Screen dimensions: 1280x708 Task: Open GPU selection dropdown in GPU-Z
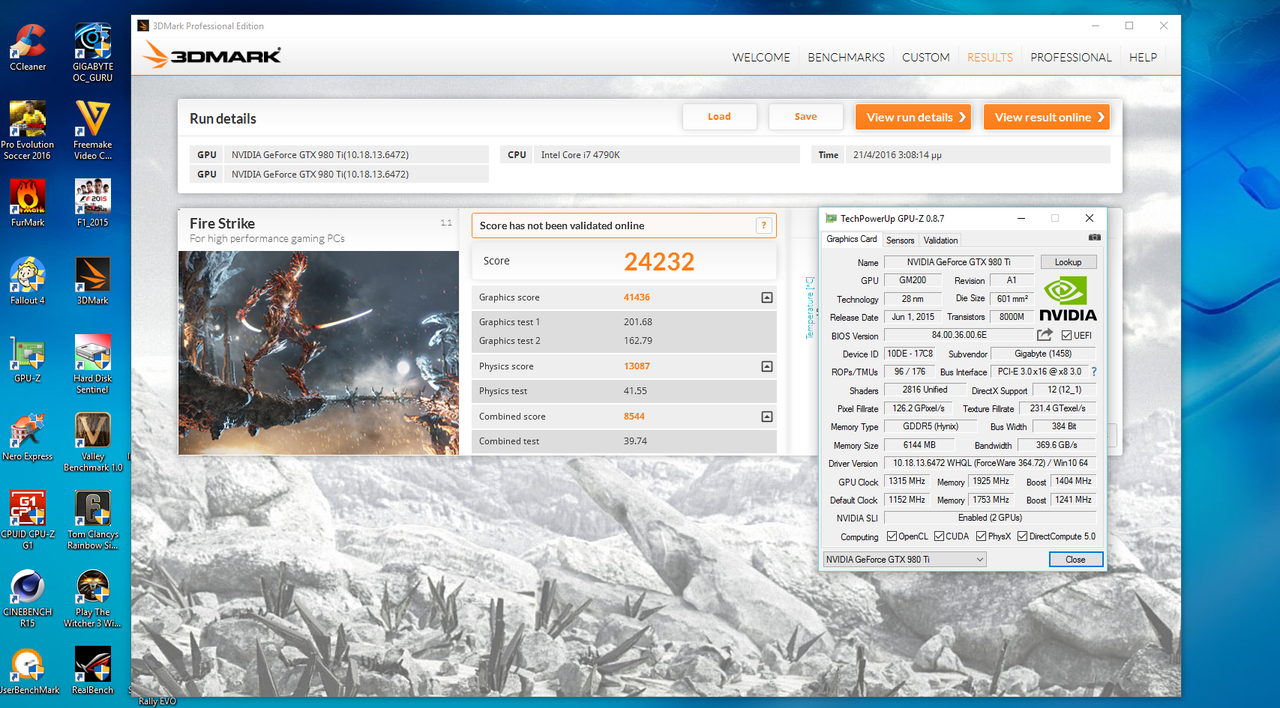(x=904, y=559)
